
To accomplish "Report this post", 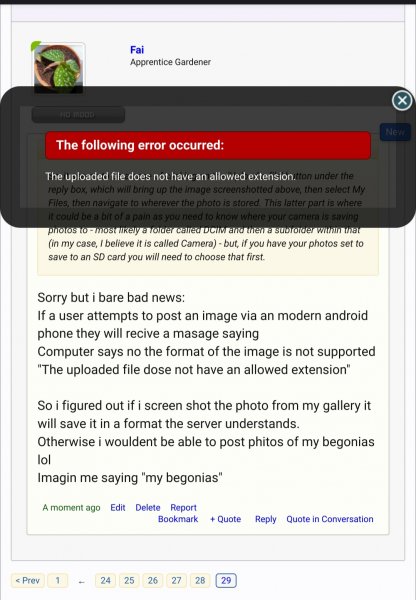I will (x=183, y=507).
